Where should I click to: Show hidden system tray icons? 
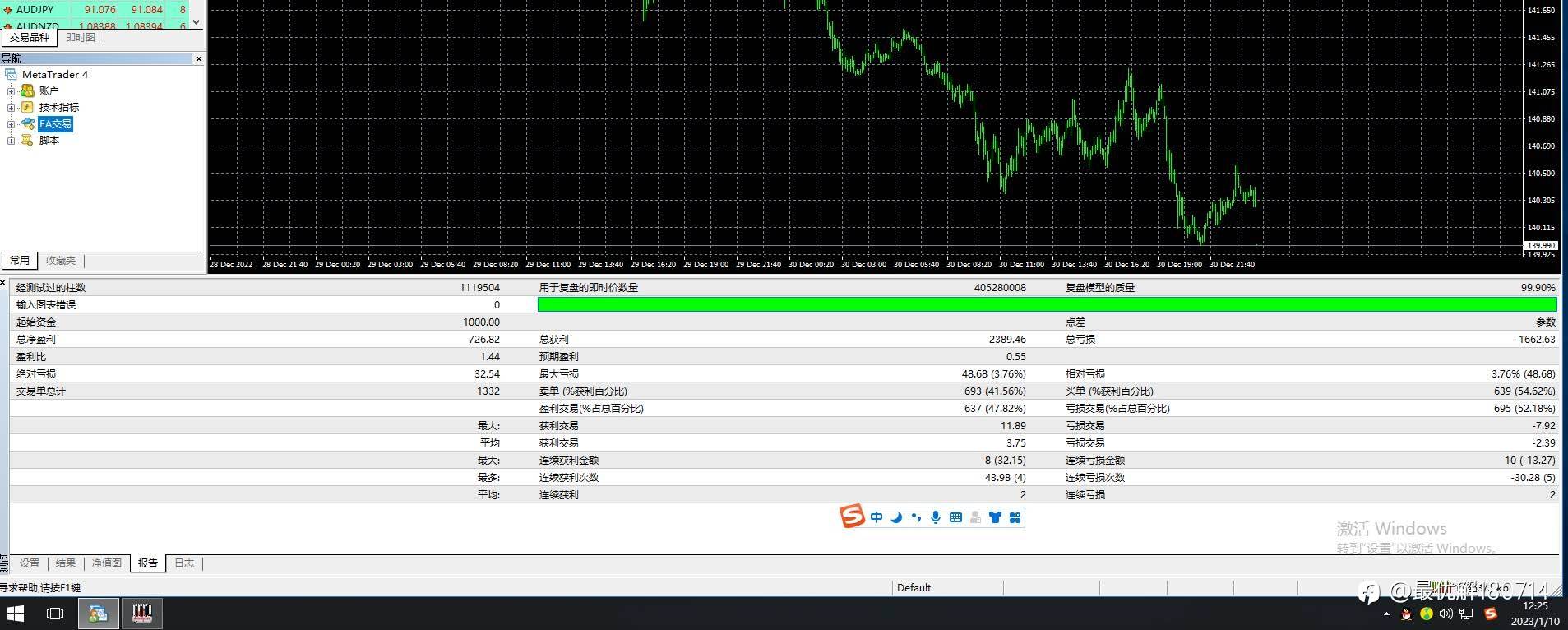tap(1386, 614)
